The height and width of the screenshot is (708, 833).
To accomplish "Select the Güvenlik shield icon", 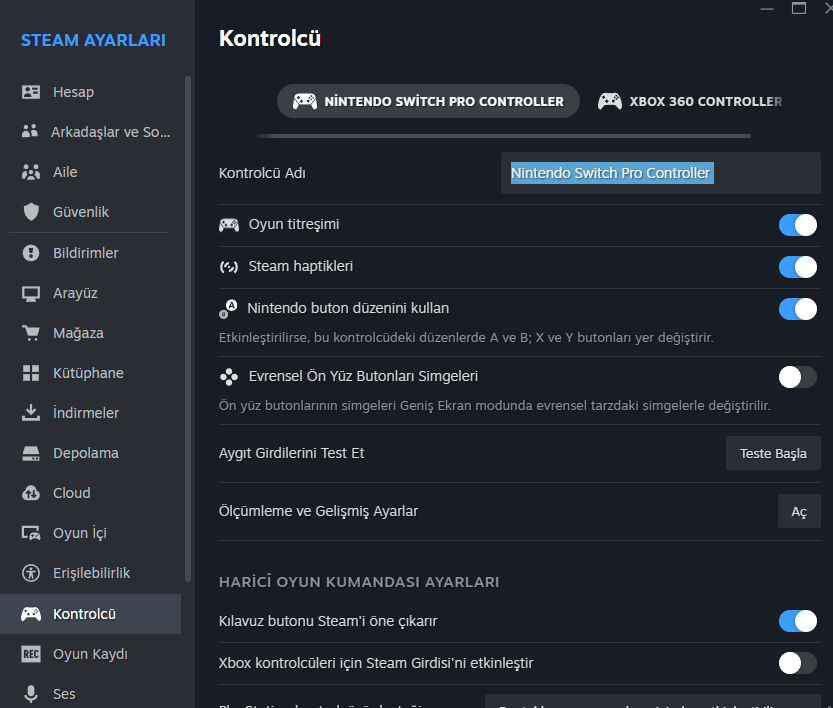I will 31,212.
